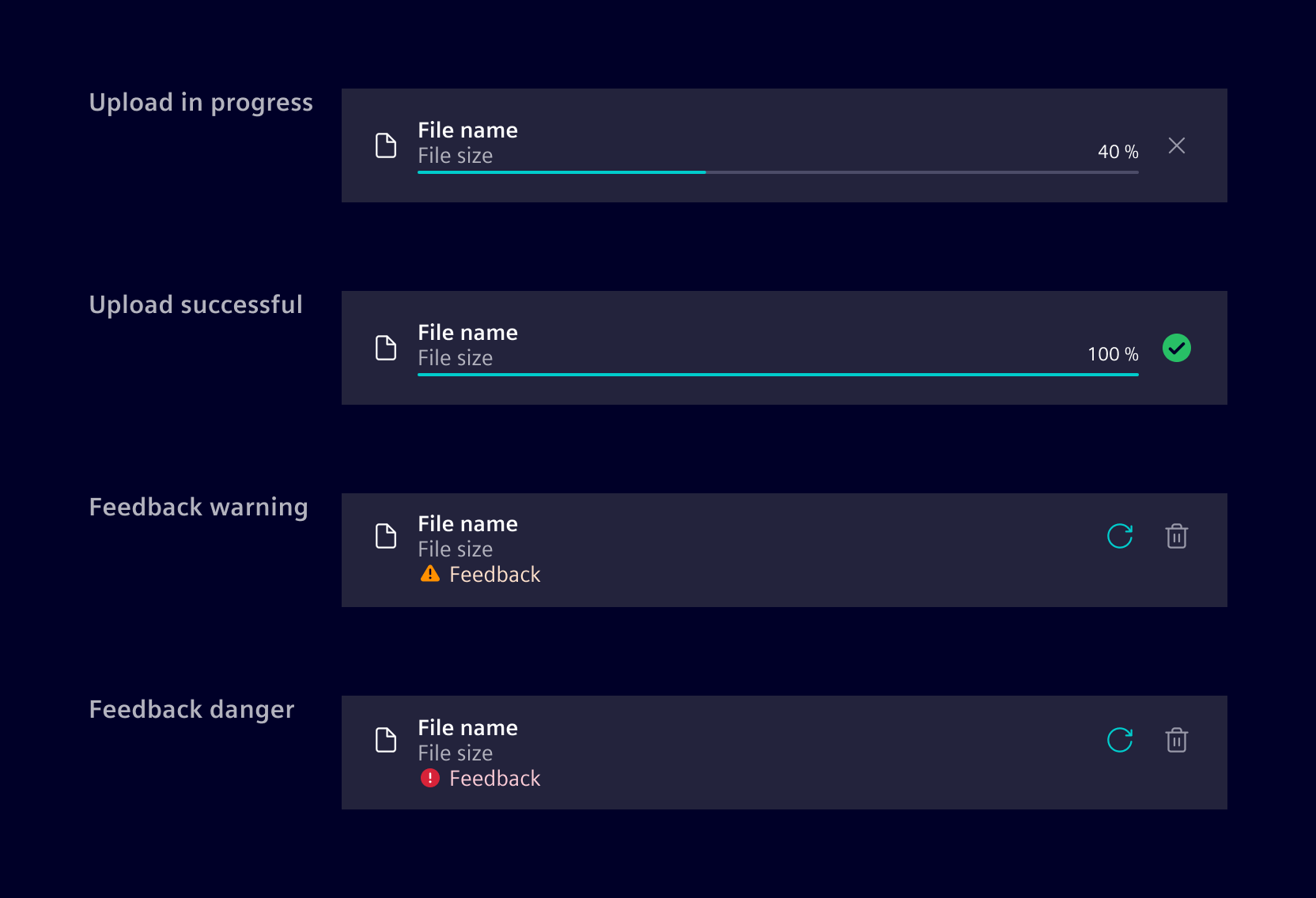Click the file icon in the Feedback danger row
This screenshot has width=1316, height=898.
tap(386, 740)
